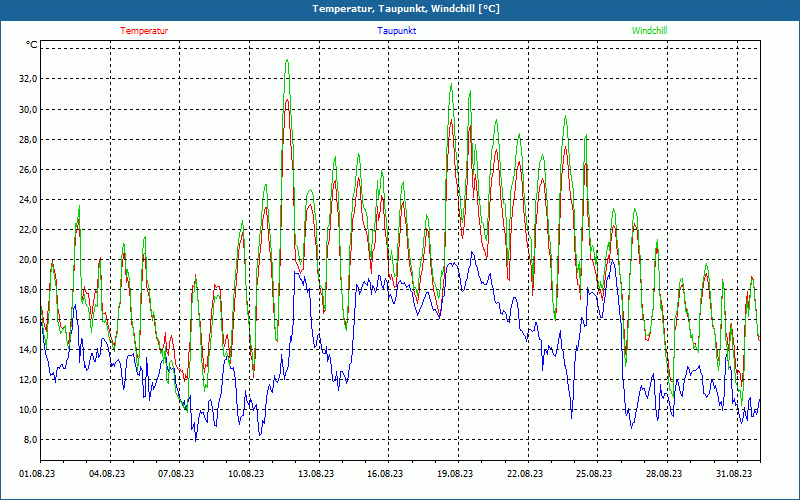Click the 18,0 y-axis value
This screenshot has width=800, height=500.
[x=28, y=290]
